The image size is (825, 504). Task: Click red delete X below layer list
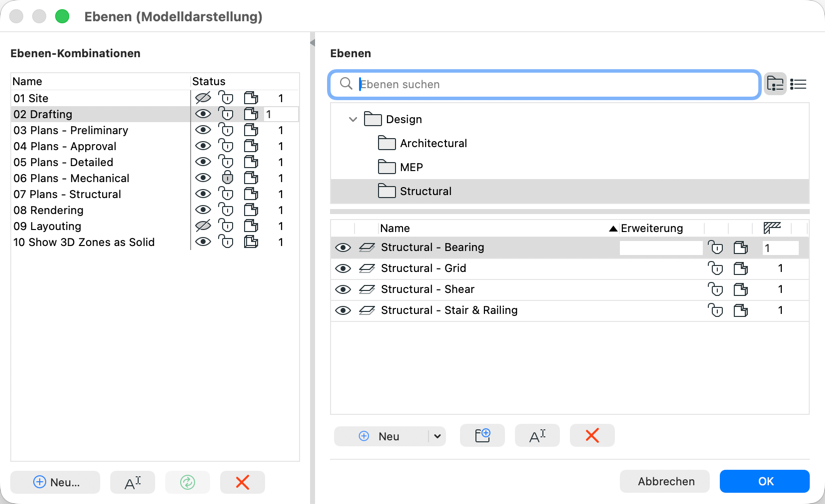pyautogui.click(x=592, y=436)
